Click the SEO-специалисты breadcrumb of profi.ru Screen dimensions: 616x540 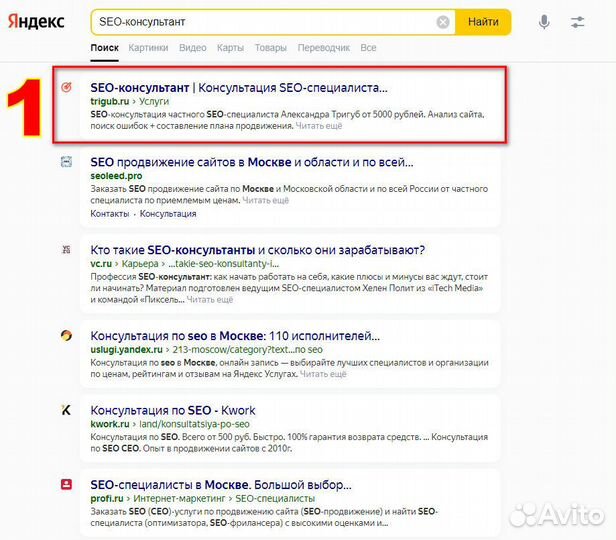[275, 498]
